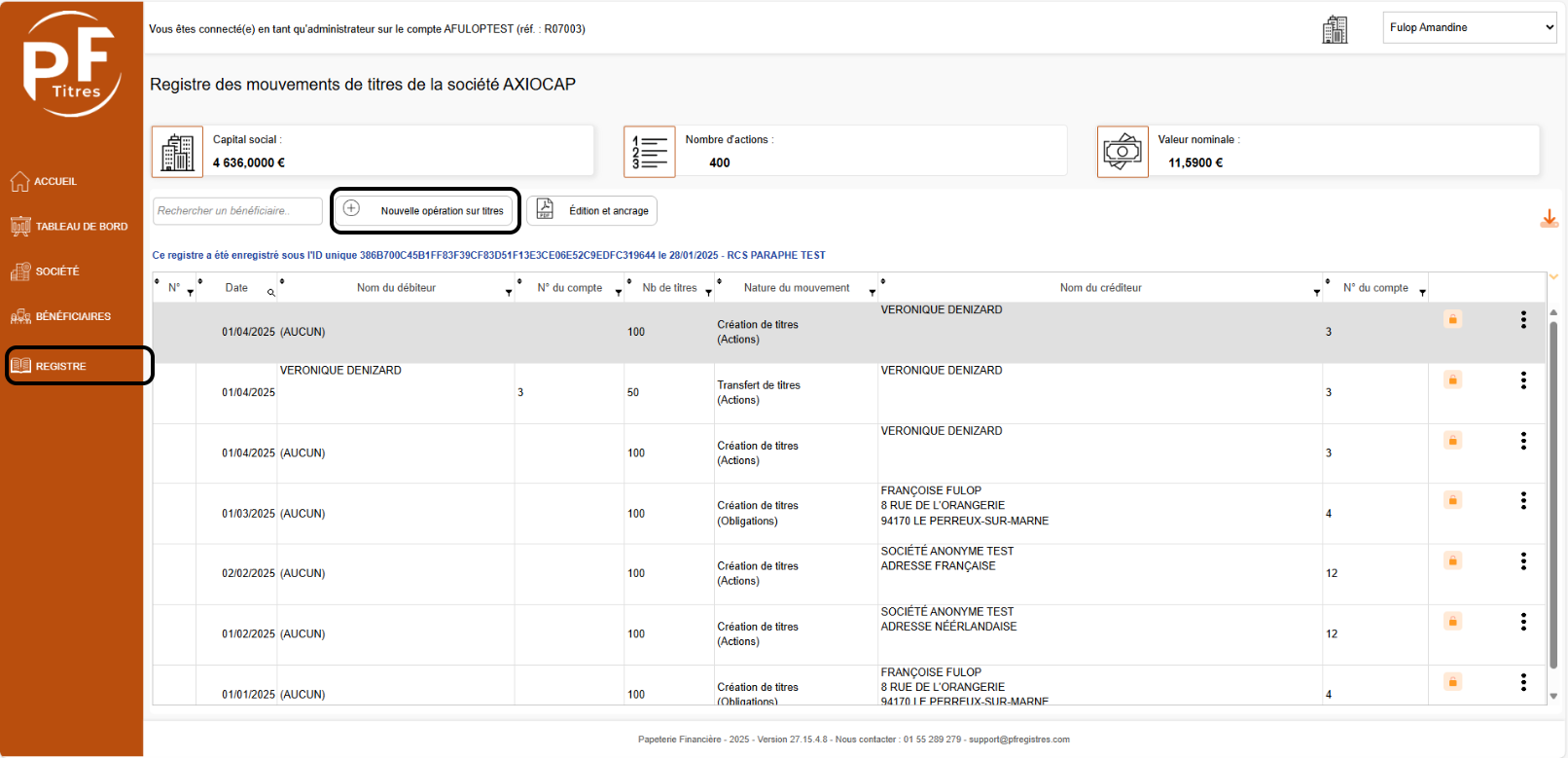Open the filter arrow for the debtor N° du compte

619,292
